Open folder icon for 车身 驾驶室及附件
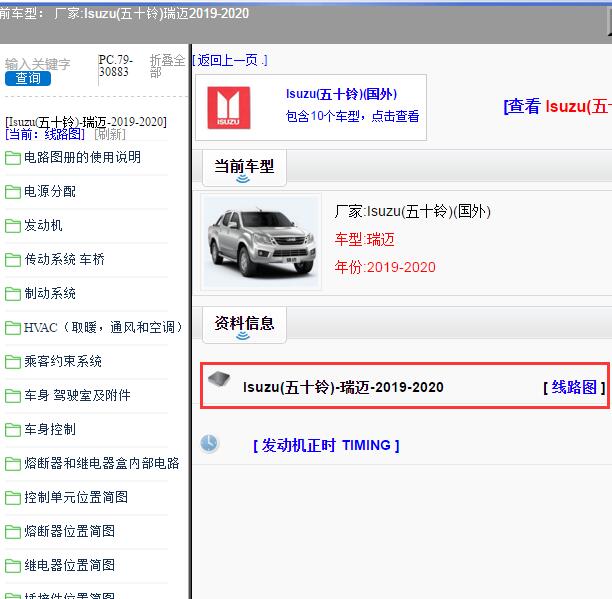Image resolution: width=612 pixels, height=599 pixels. (x=12, y=396)
